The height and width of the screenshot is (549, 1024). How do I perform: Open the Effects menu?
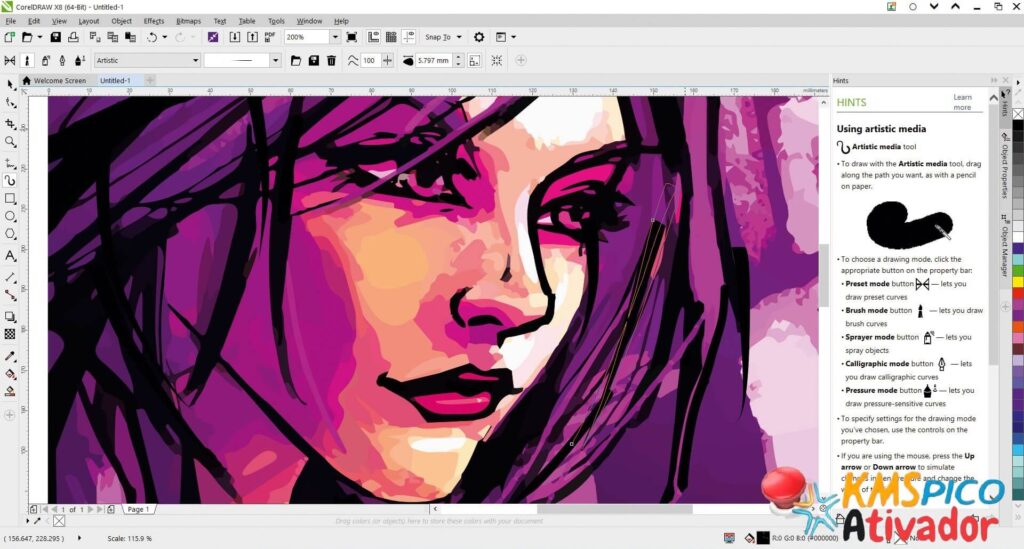point(153,21)
